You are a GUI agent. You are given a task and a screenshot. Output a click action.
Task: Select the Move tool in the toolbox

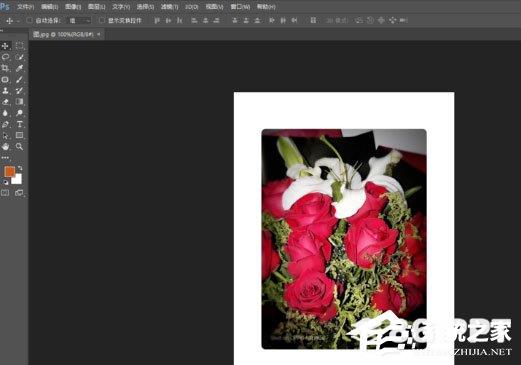(5, 46)
